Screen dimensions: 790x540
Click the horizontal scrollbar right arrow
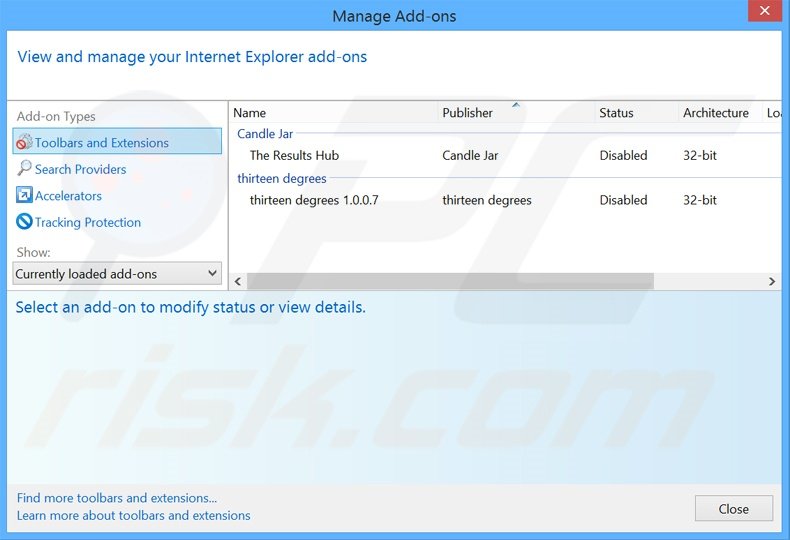pyautogui.click(x=772, y=282)
